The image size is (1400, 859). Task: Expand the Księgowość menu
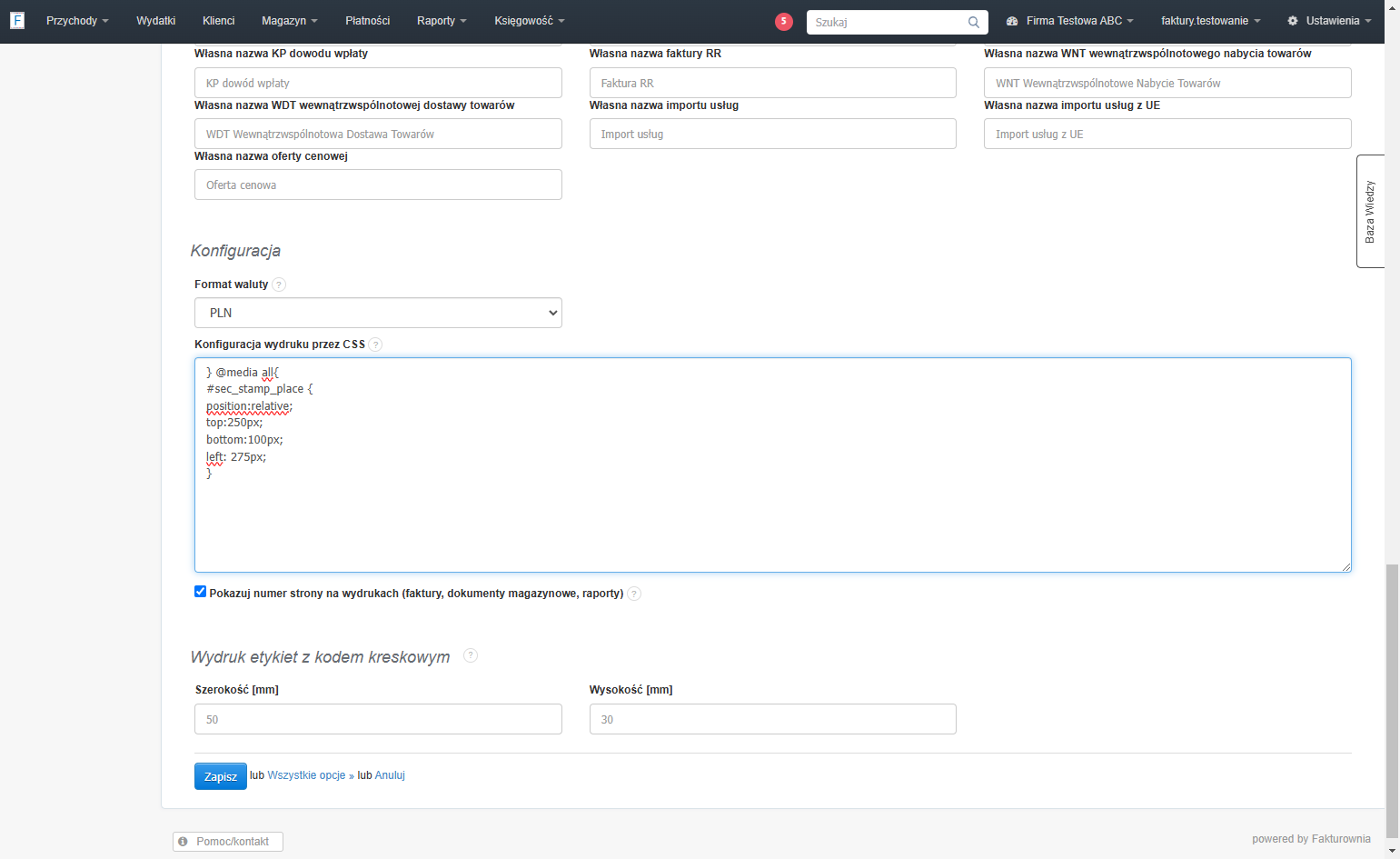click(530, 21)
